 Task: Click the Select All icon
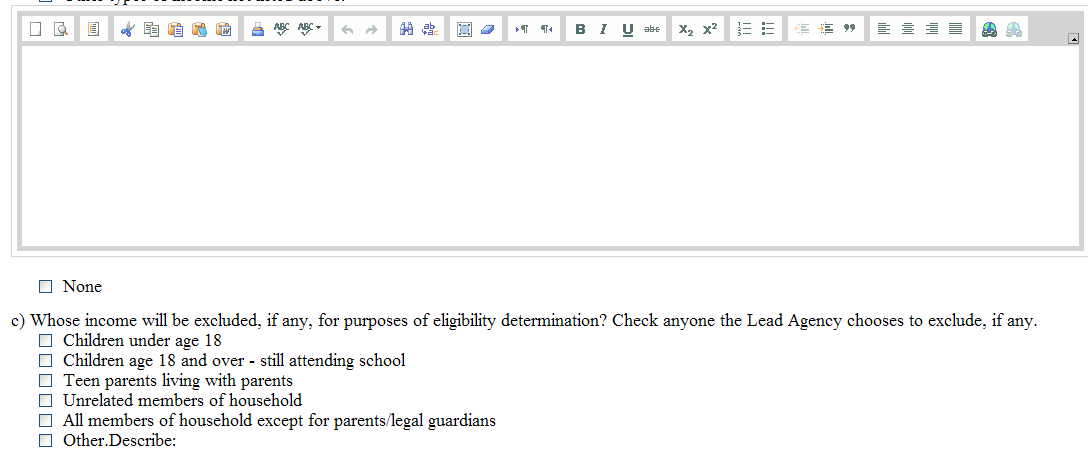pyautogui.click(x=464, y=29)
